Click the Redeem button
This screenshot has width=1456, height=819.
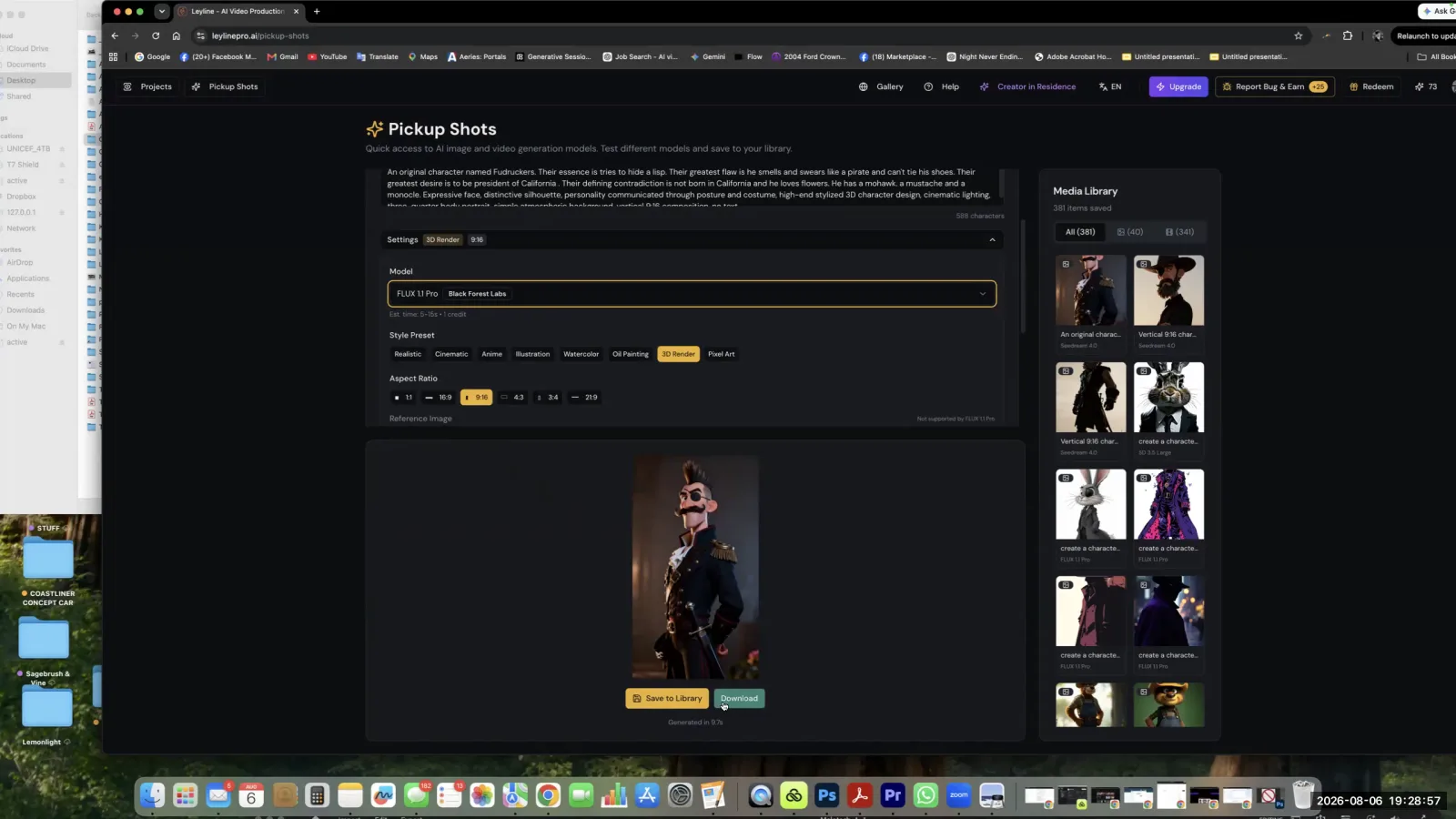point(1371,86)
